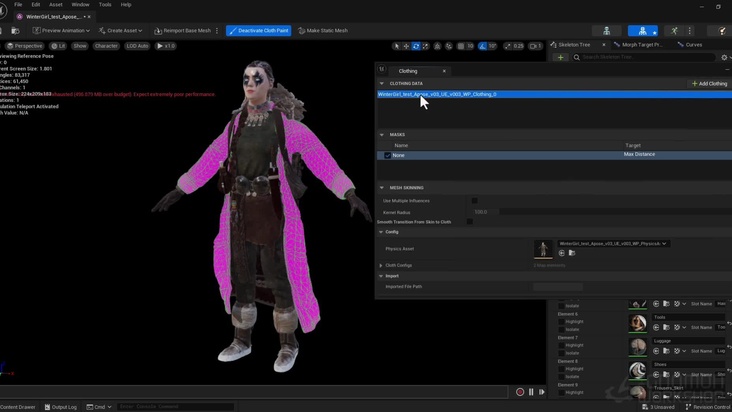Open the skeleton editor mode icon
The width and height of the screenshot is (732, 412).
click(x=606, y=31)
